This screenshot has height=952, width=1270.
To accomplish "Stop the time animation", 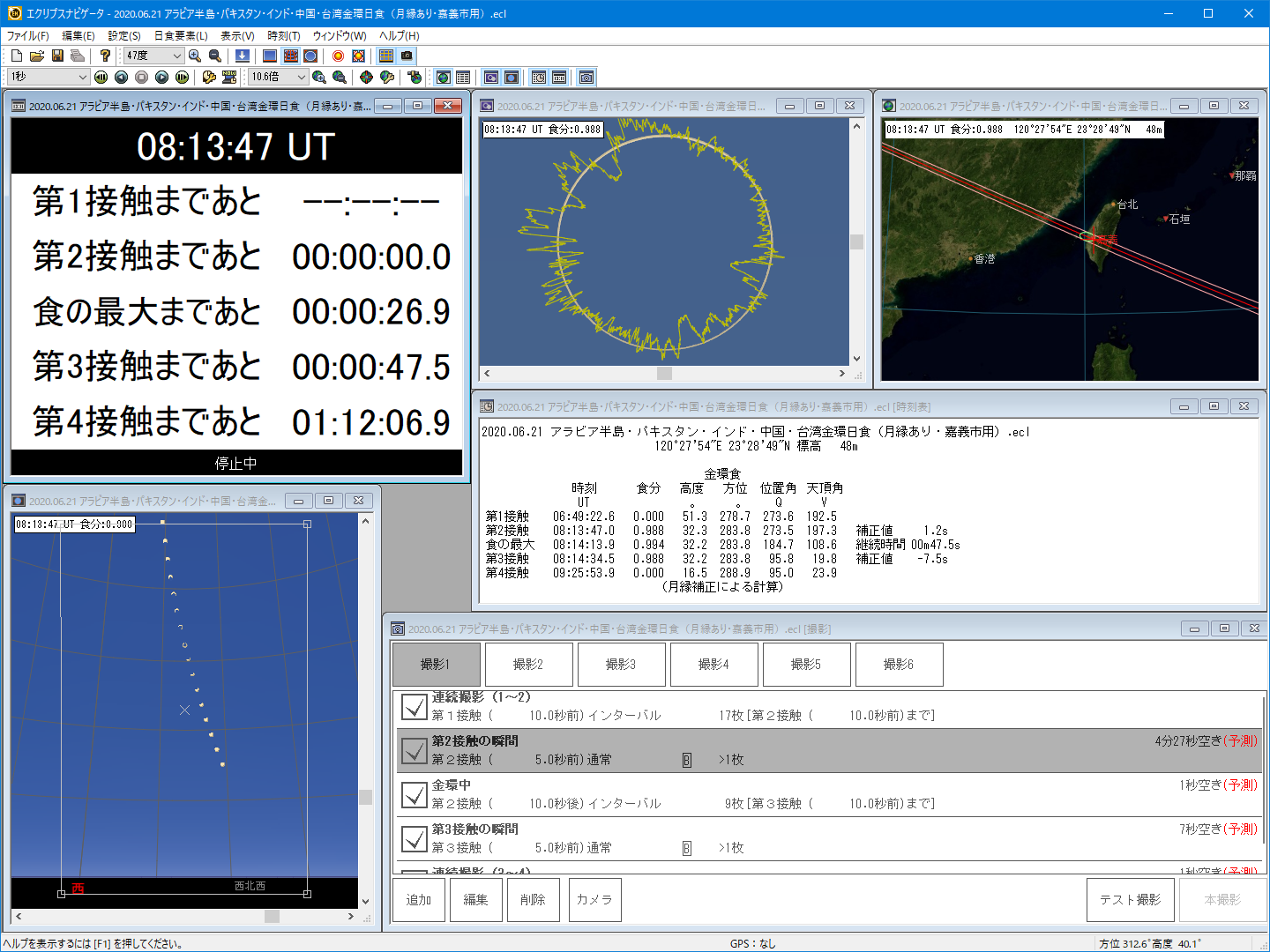I will point(141,78).
